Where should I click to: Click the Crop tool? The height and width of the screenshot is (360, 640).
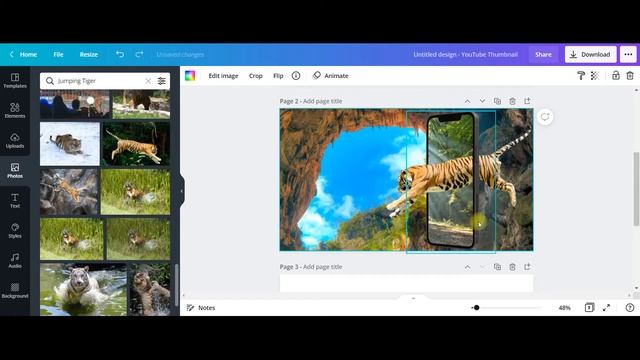tap(256, 76)
